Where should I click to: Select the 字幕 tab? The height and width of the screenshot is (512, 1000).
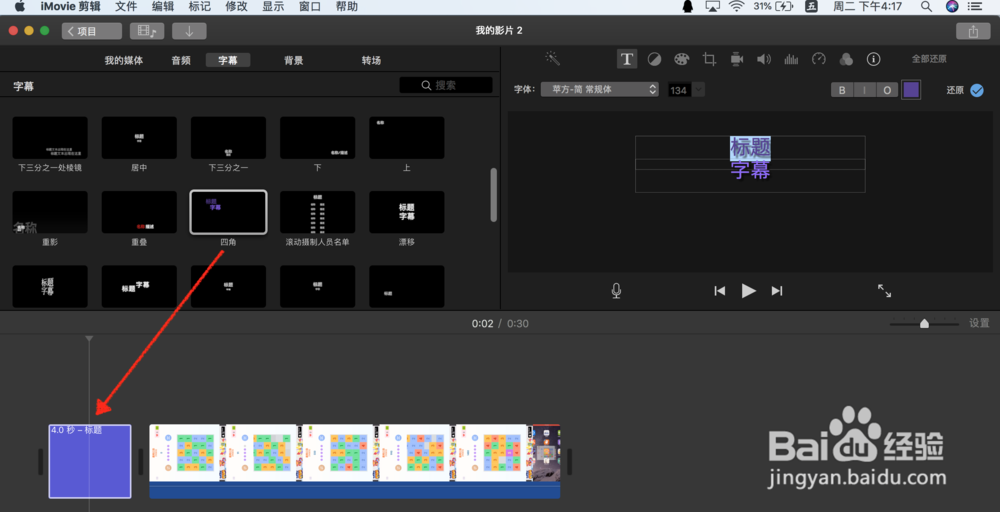tap(228, 61)
